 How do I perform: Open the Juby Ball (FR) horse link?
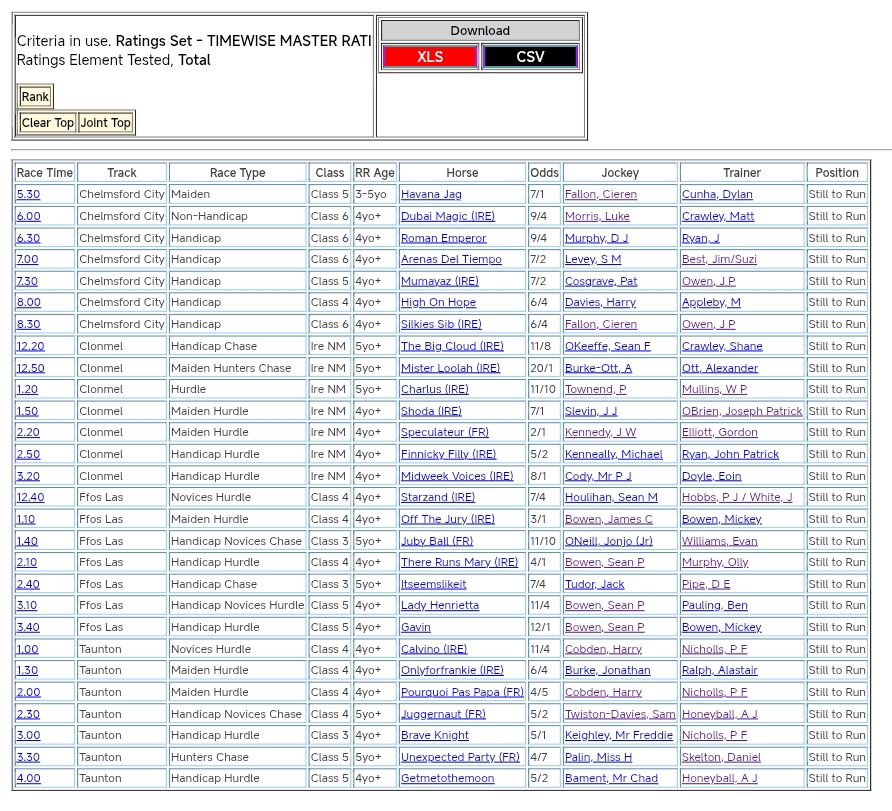pos(437,541)
